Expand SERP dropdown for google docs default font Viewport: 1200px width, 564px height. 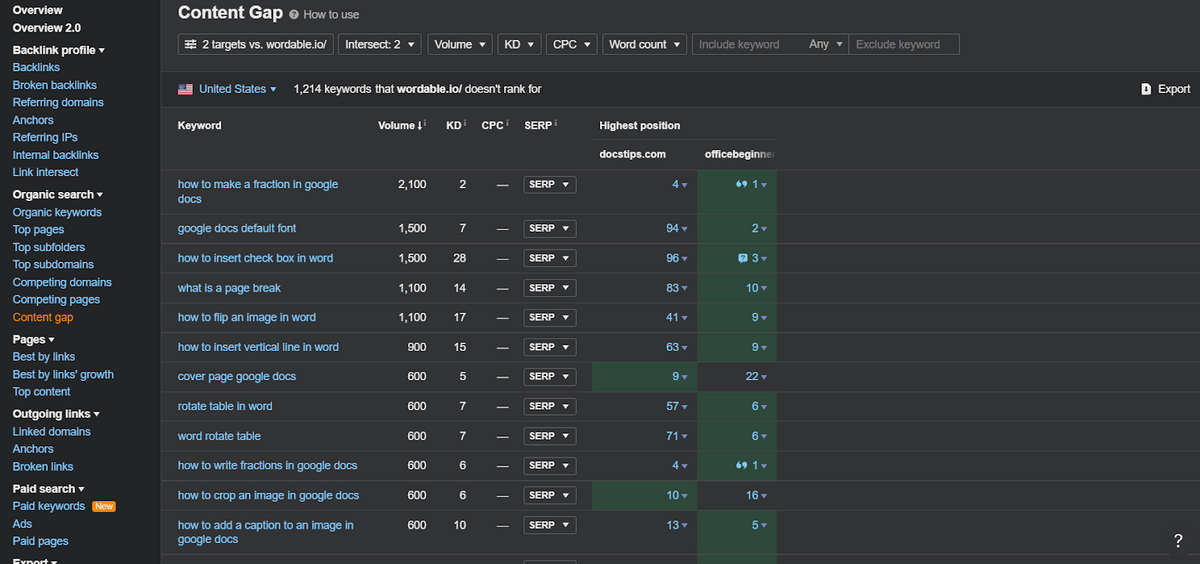[549, 229]
